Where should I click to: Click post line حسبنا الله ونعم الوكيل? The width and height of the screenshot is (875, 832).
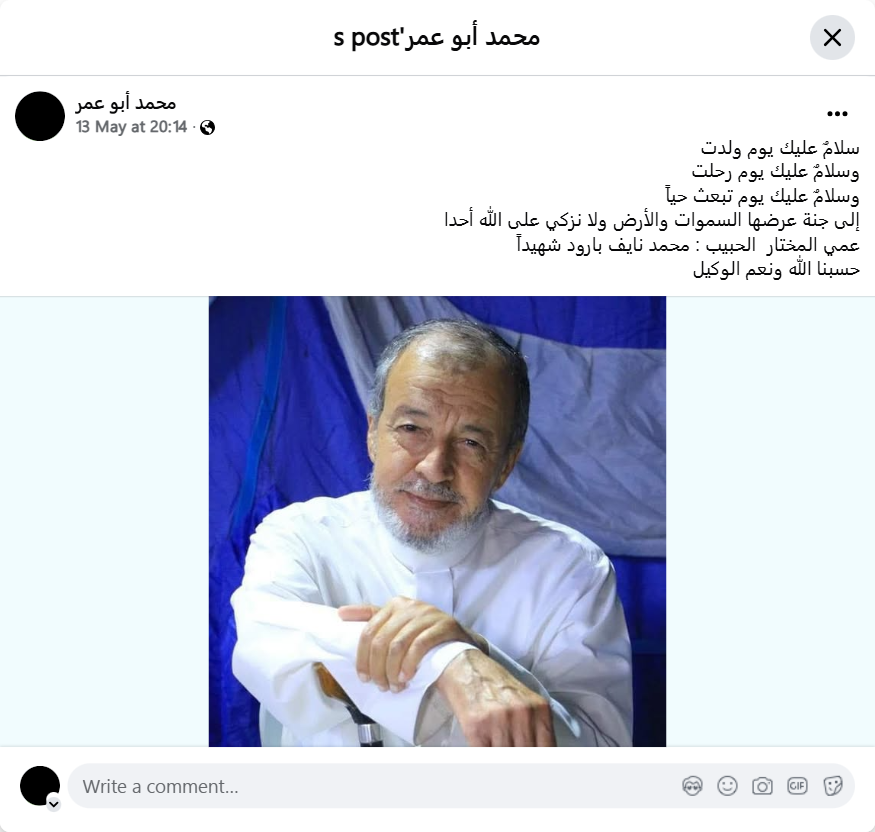[776, 269]
